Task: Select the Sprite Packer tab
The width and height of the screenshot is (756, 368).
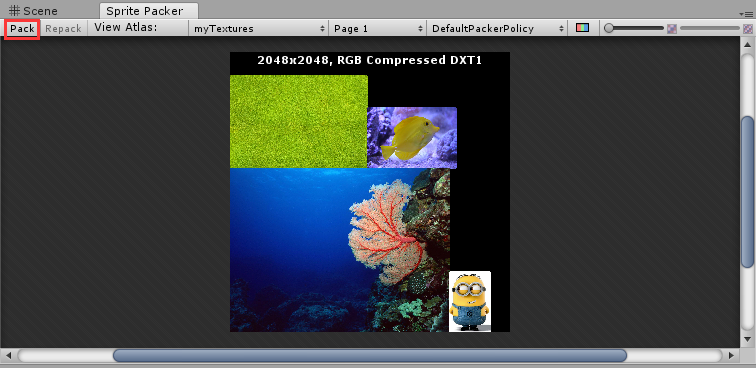Action: click(145, 11)
